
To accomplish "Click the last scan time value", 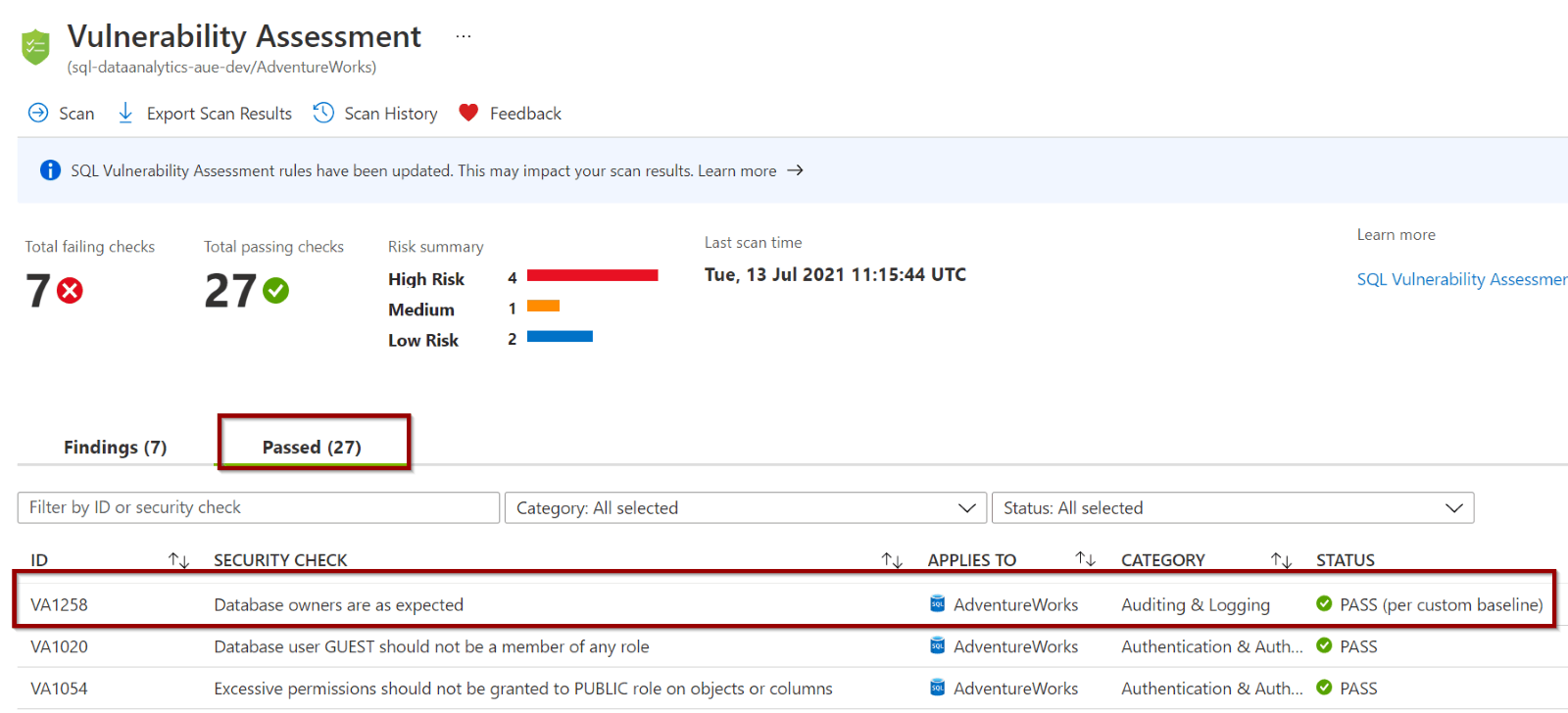I will [x=835, y=275].
